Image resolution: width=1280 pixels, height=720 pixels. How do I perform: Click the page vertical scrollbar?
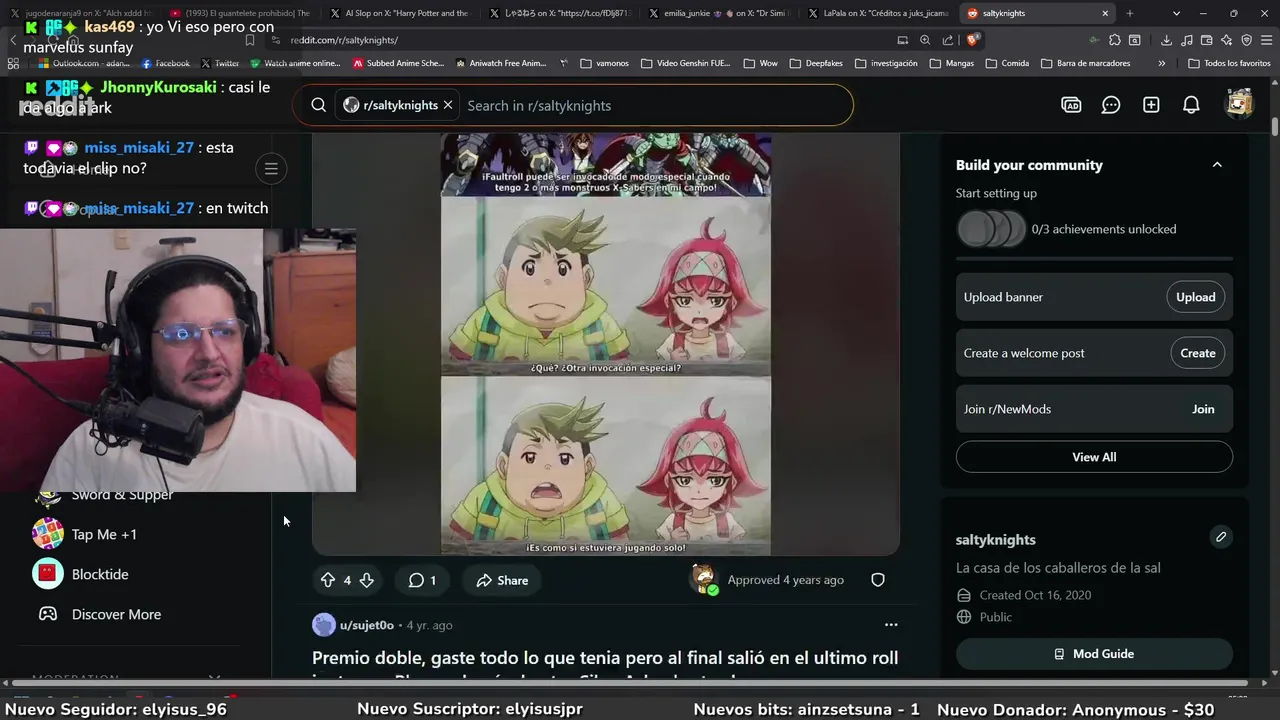(1274, 128)
